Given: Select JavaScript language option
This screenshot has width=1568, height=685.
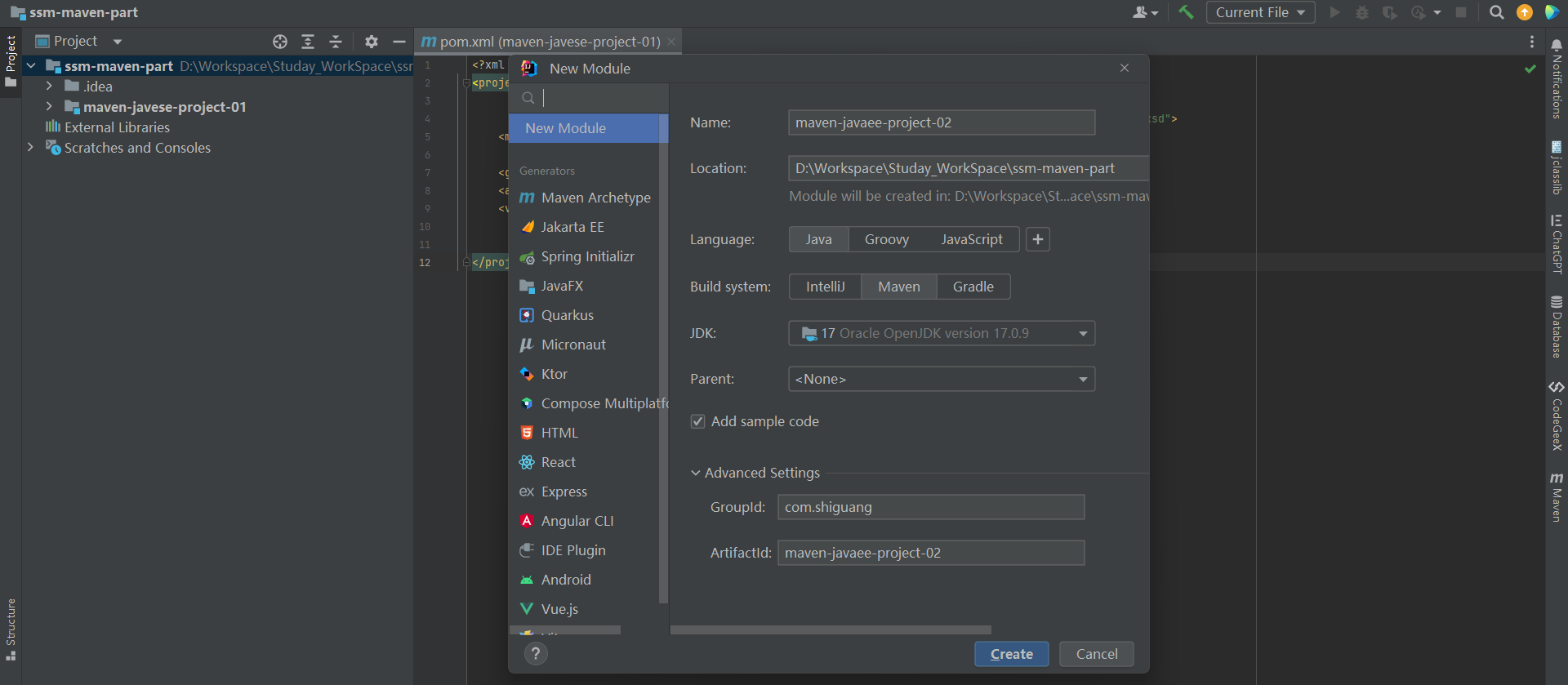Looking at the screenshot, I should [x=972, y=239].
